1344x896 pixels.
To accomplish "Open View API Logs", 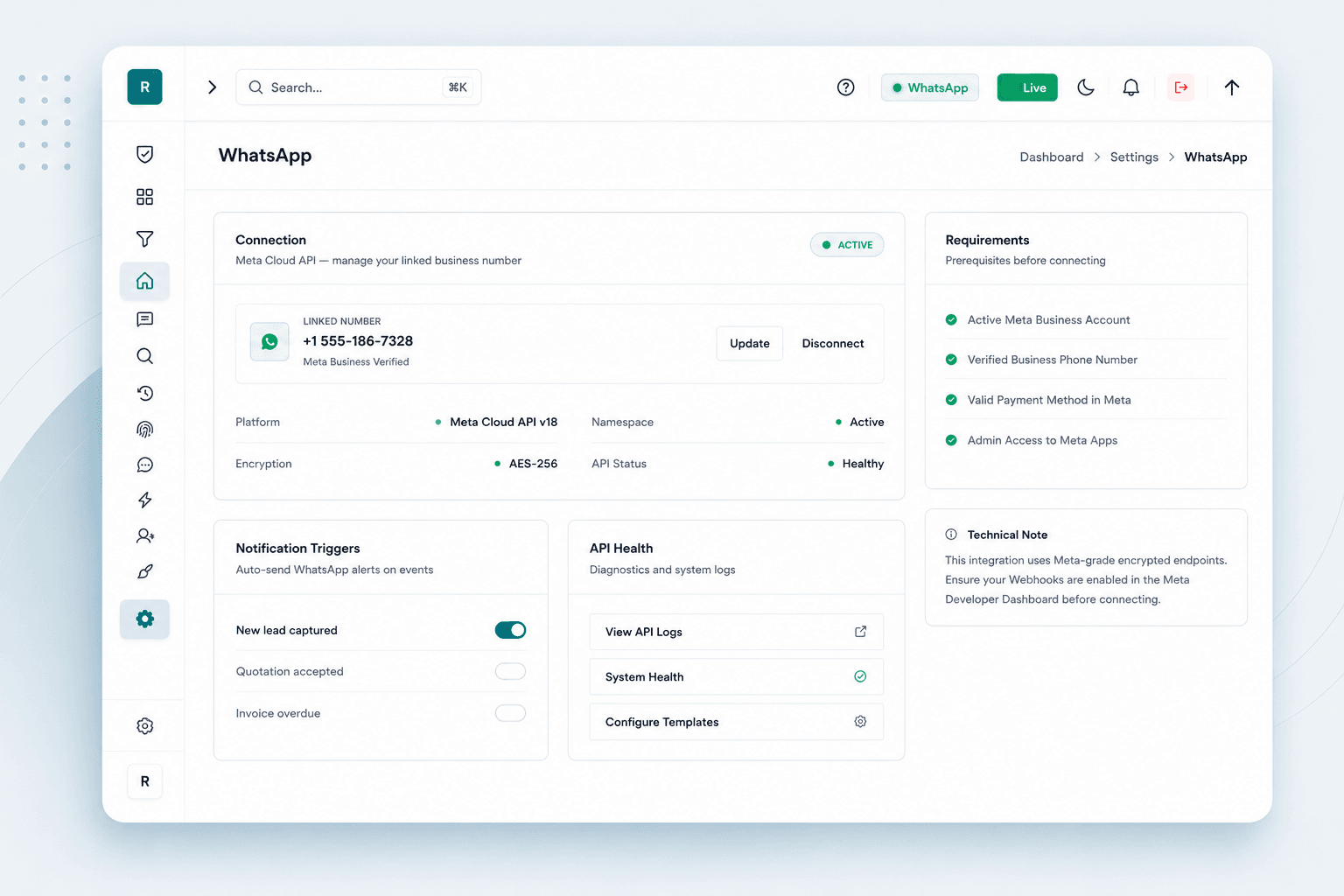I will coord(737,632).
